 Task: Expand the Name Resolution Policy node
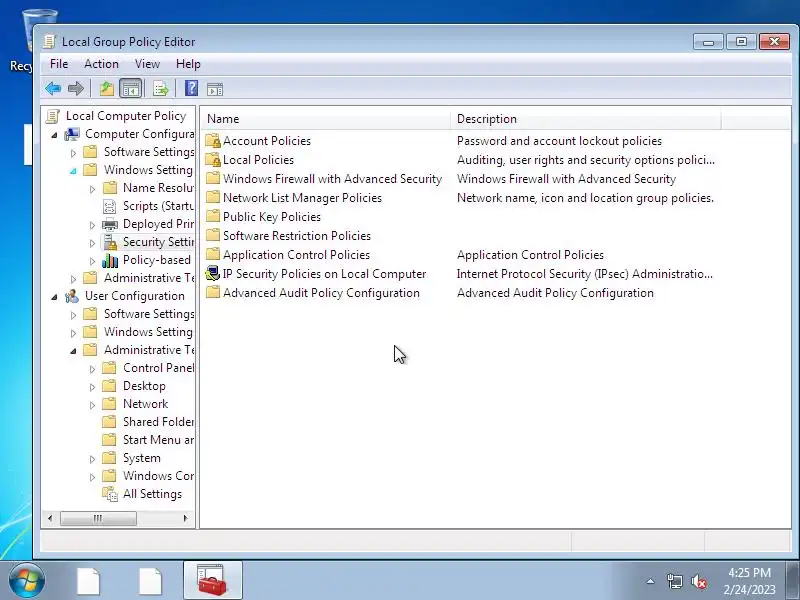click(92, 189)
